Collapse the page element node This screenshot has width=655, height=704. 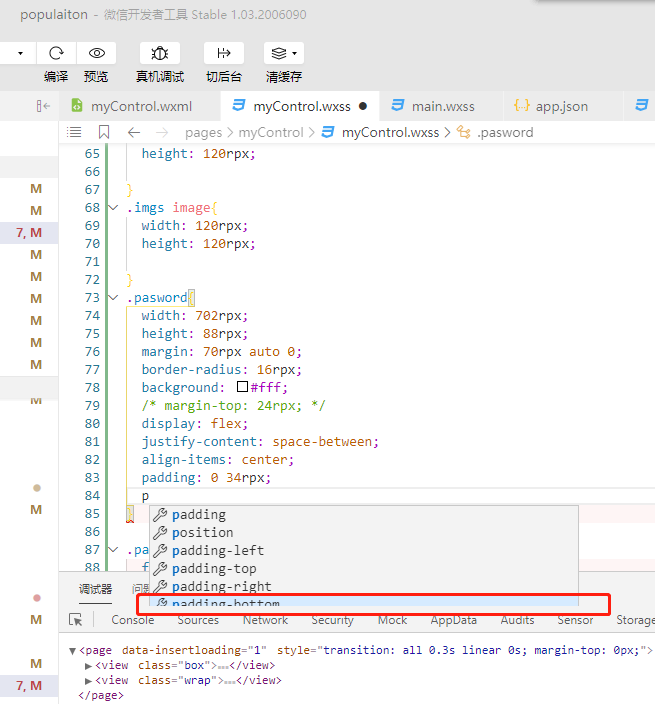[x=72, y=651]
